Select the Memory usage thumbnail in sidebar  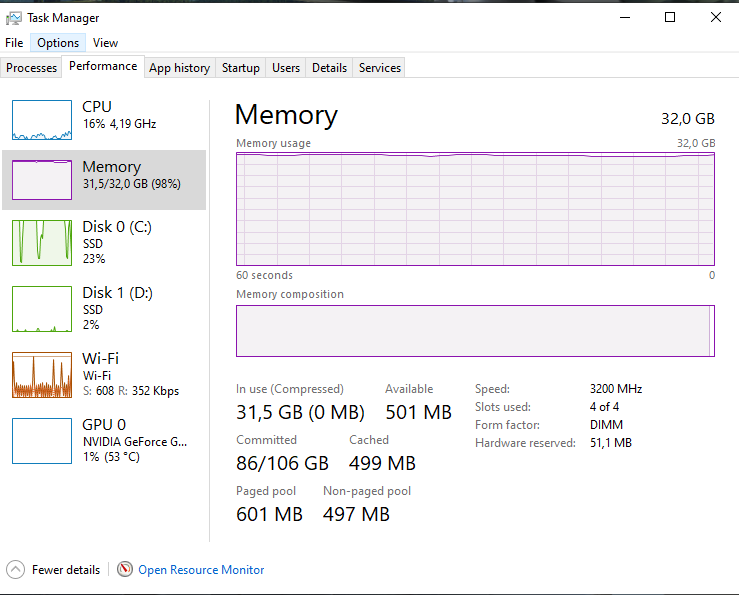click(42, 180)
